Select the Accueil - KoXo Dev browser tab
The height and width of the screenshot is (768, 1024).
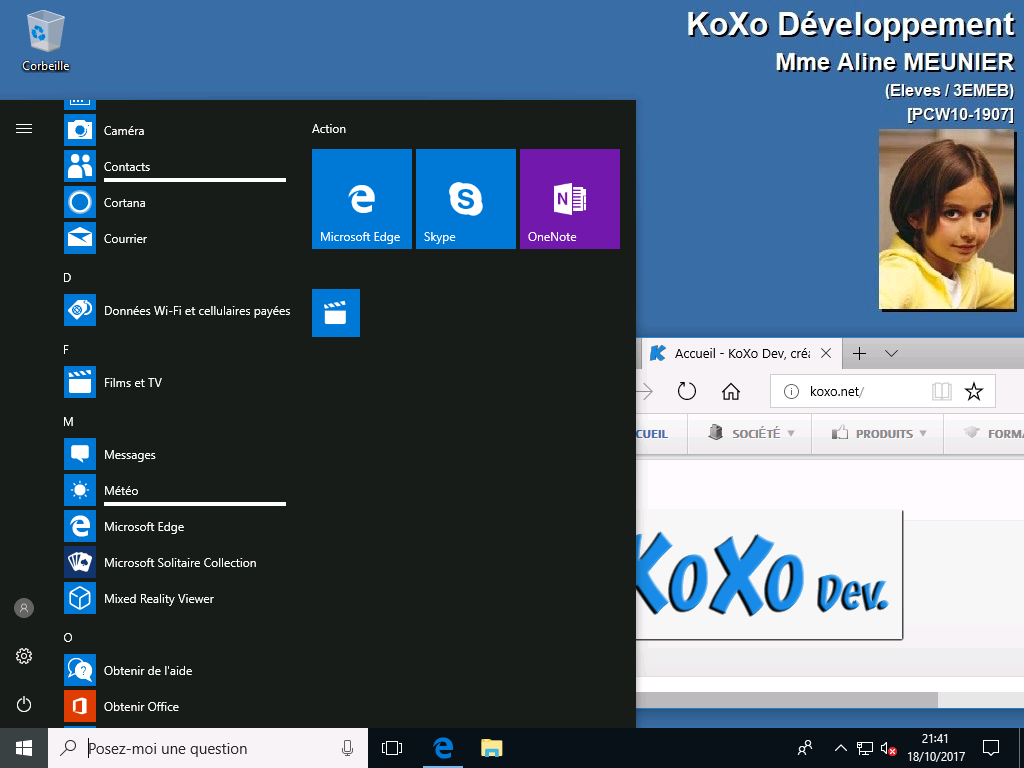pos(741,353)
